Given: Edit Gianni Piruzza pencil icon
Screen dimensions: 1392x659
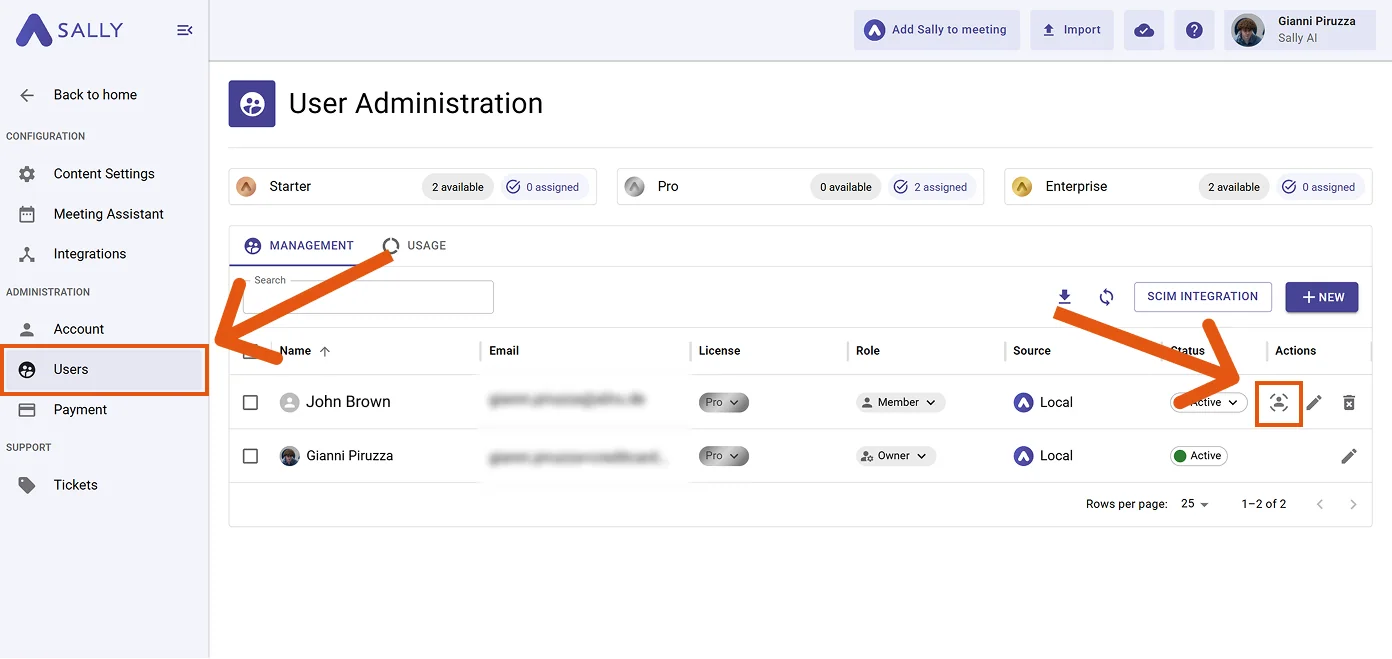Looking at the screenshot, I should tap(1349, 456).
